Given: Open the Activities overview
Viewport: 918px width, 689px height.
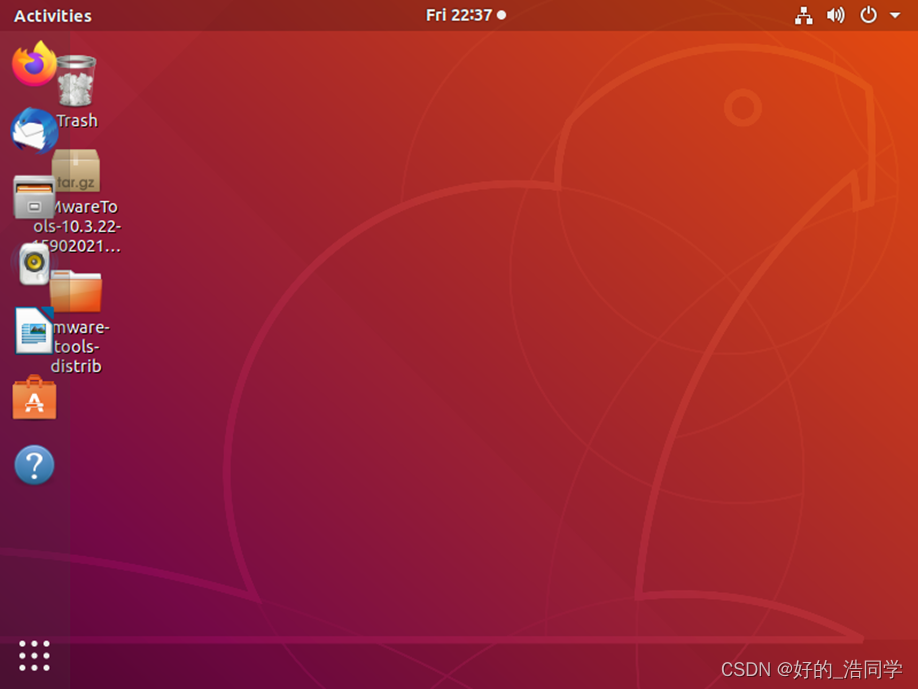Looking at the screenshot, I should pyautogui.click(x=53, y=16).
